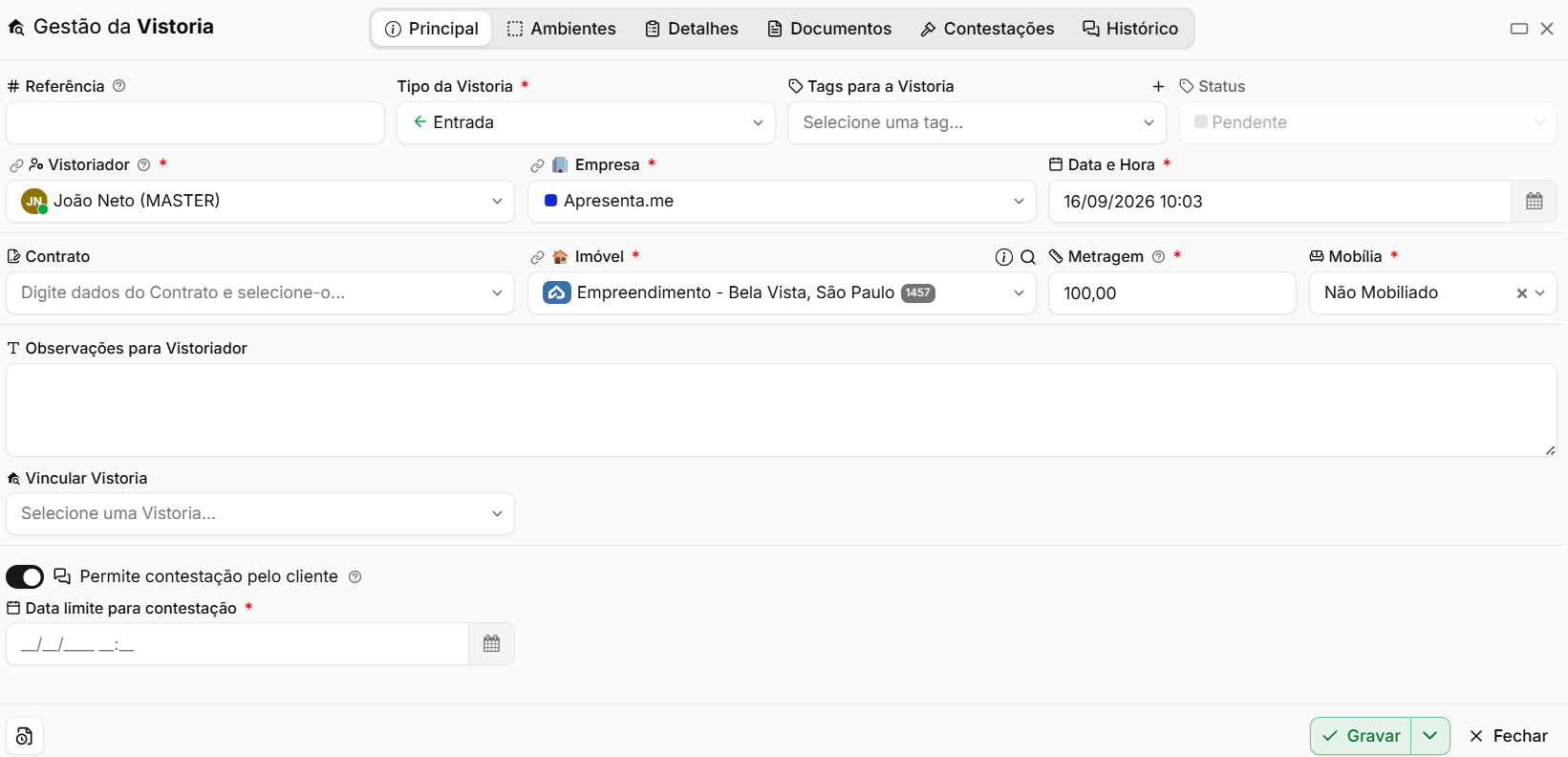Click the Observações para Vistoriador text area
The image size is (1568, 757).
[x=782, y=410]
